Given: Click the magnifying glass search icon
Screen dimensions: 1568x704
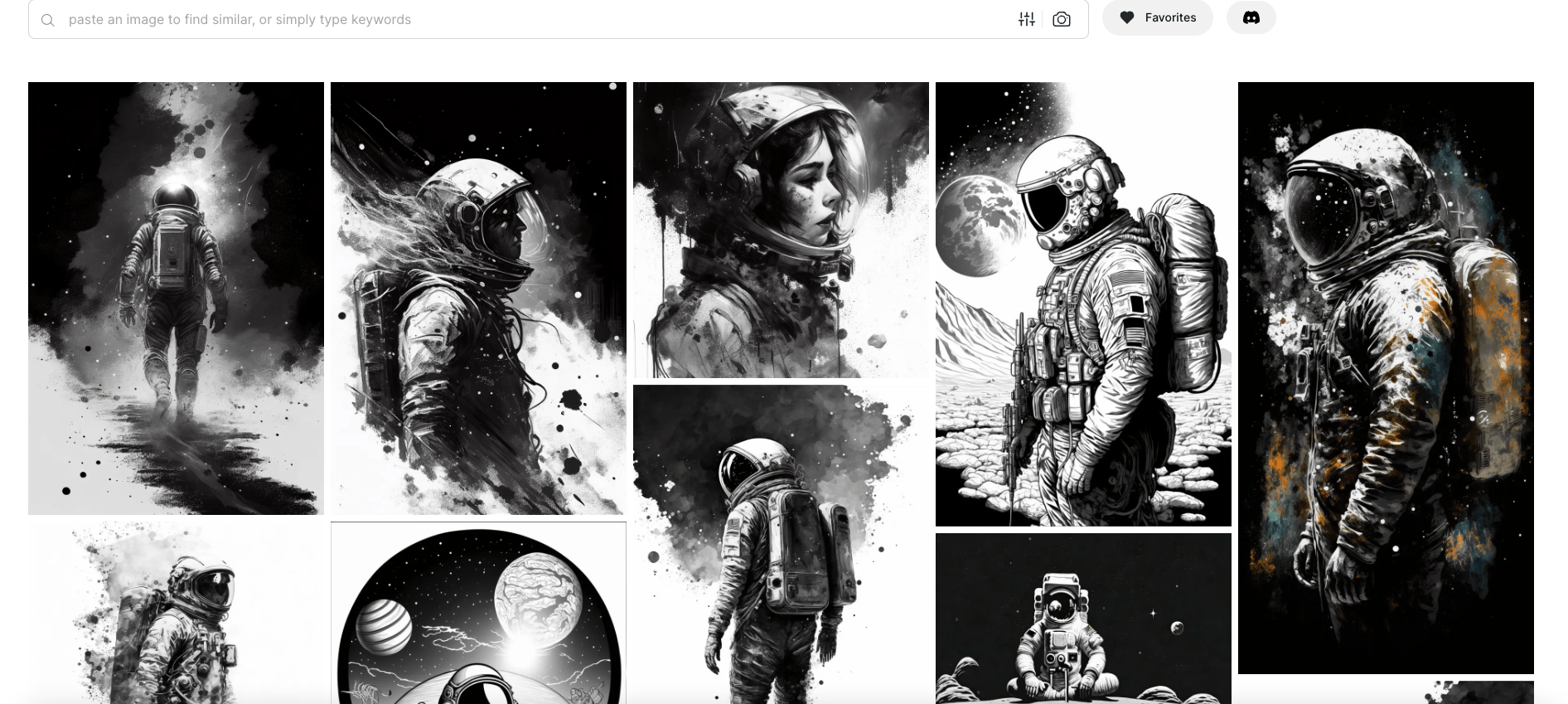Looking at the screenshot, I should point(48,20).
